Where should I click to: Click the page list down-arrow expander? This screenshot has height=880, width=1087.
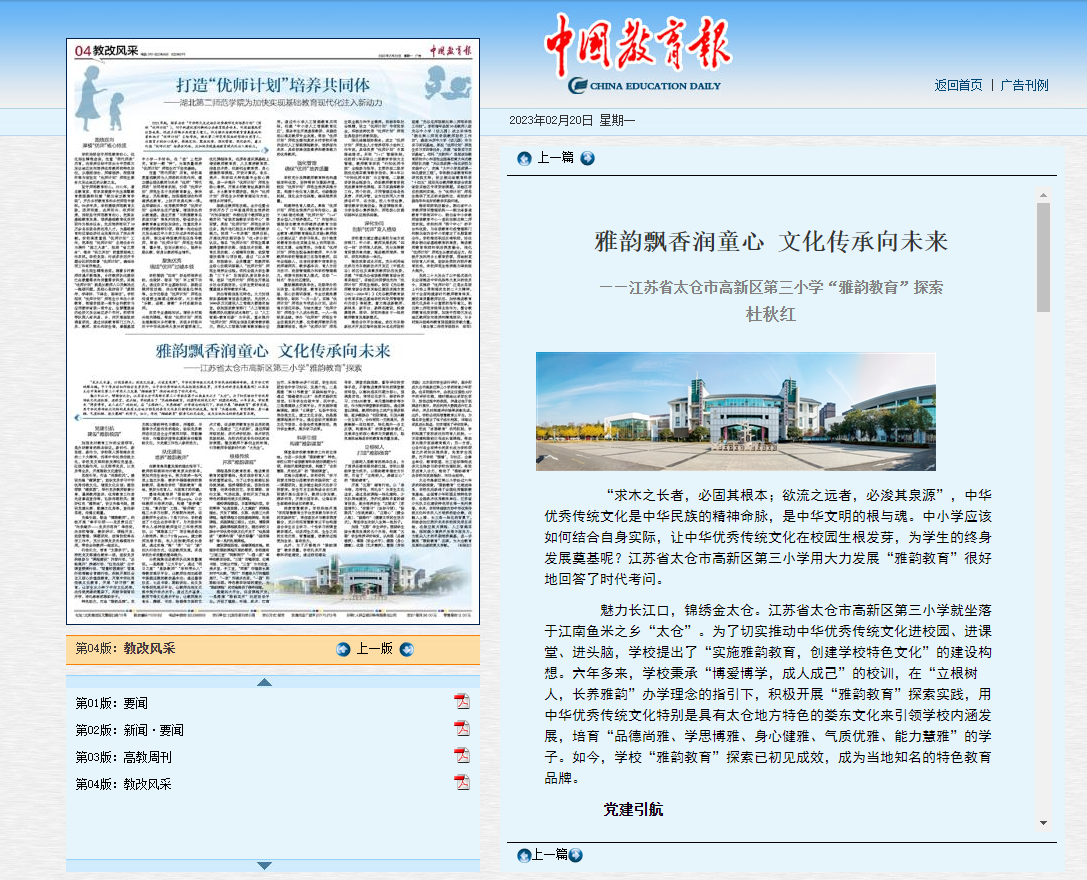264,865
